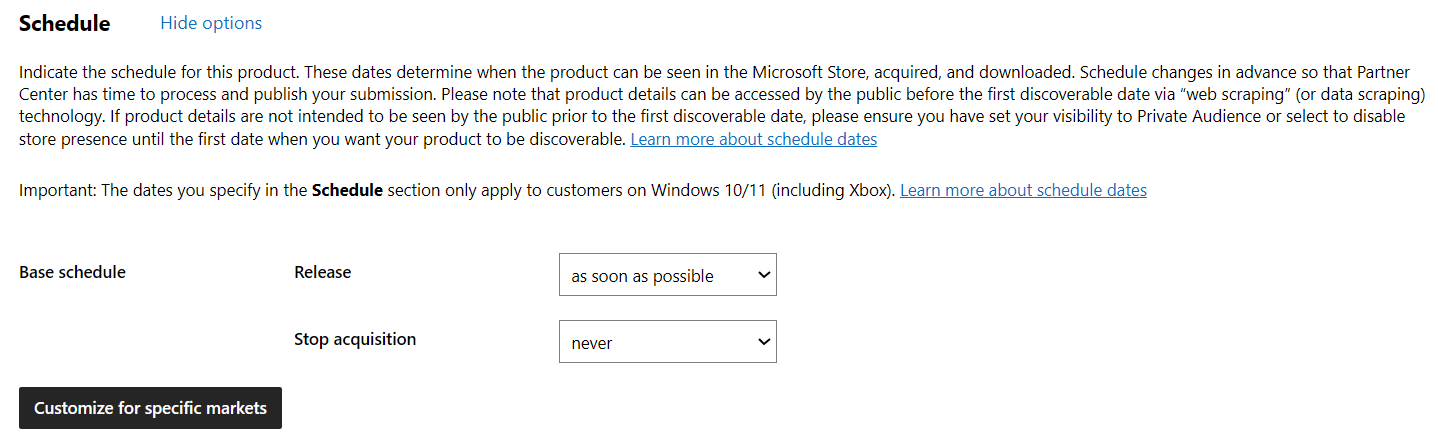Click the Stop acquisition field label
Viewport: 1438px width, 439px height.
click(355, 339)
